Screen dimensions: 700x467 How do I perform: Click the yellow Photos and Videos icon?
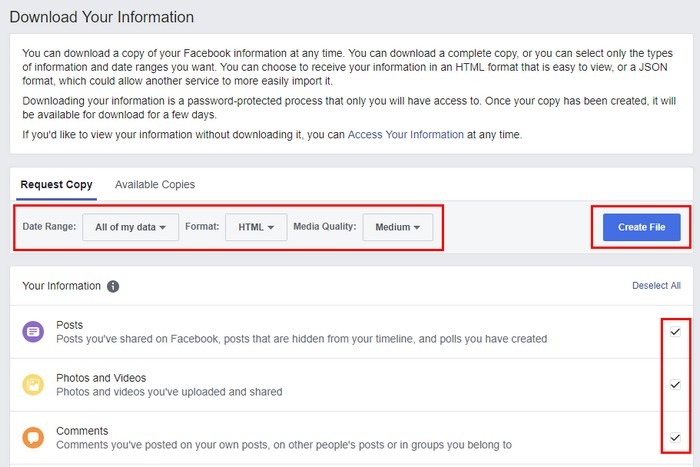pos(33,385)
